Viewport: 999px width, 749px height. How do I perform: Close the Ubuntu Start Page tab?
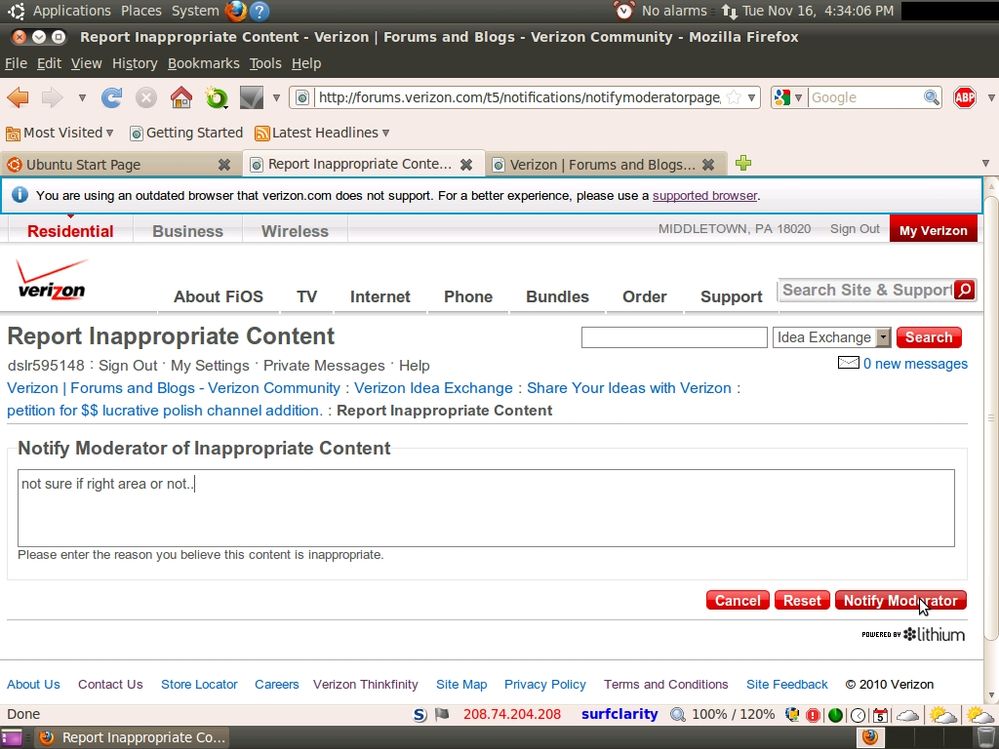pyautogui.click(x=224, y=164)
